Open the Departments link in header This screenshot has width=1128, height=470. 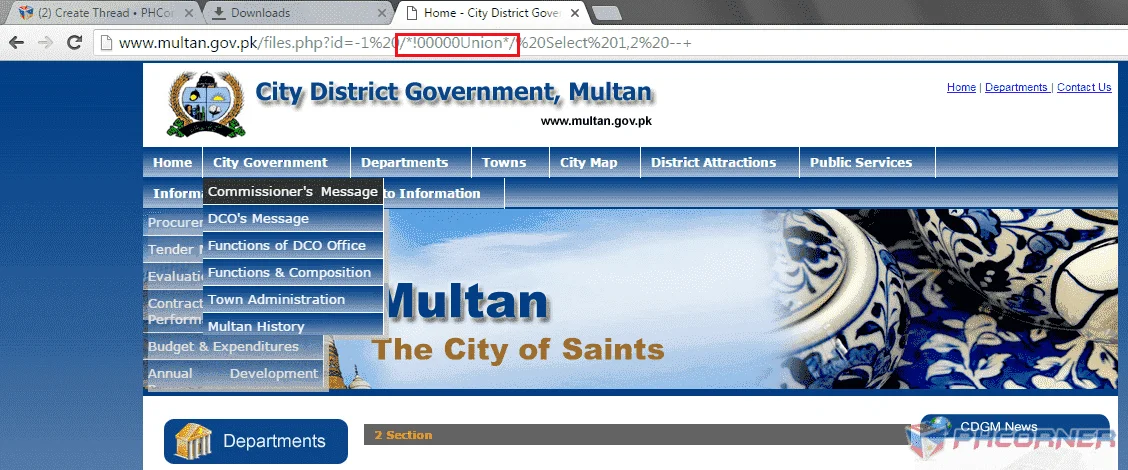pos(1016,87)
